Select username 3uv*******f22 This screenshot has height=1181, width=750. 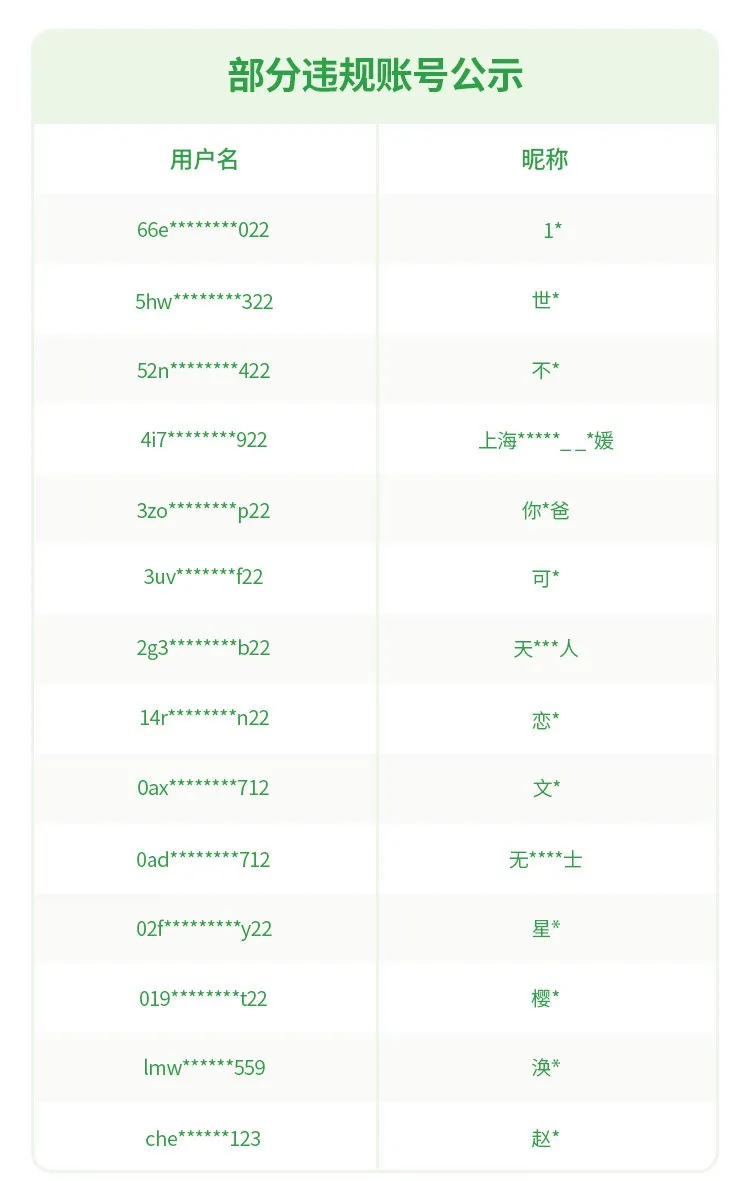(x=203, y=577)
